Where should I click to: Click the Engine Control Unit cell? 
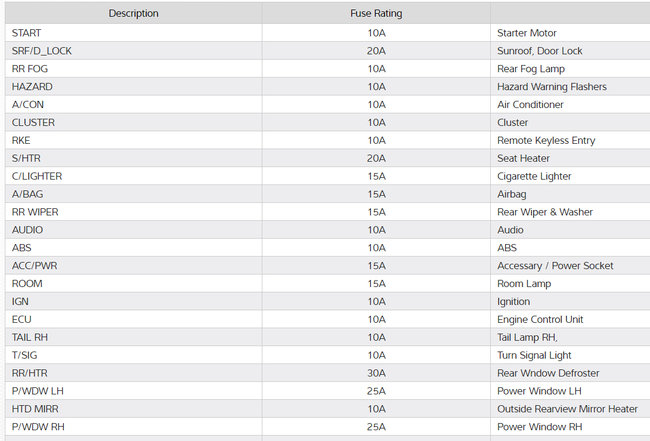pyautogui.click(x=540, y=320)
